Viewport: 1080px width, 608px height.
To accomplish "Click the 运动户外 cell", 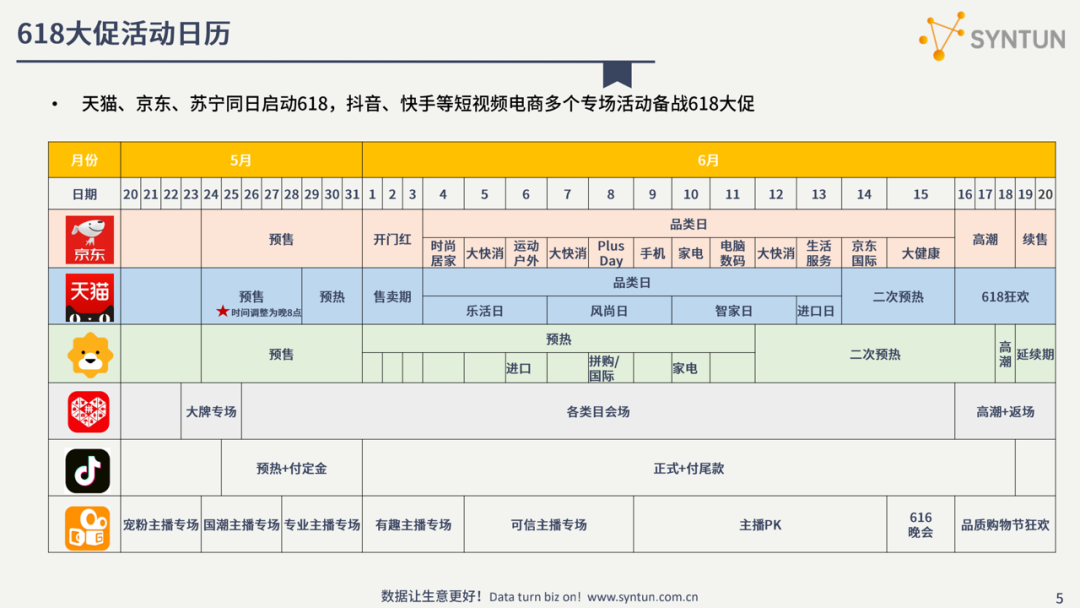I will point(526,253).
